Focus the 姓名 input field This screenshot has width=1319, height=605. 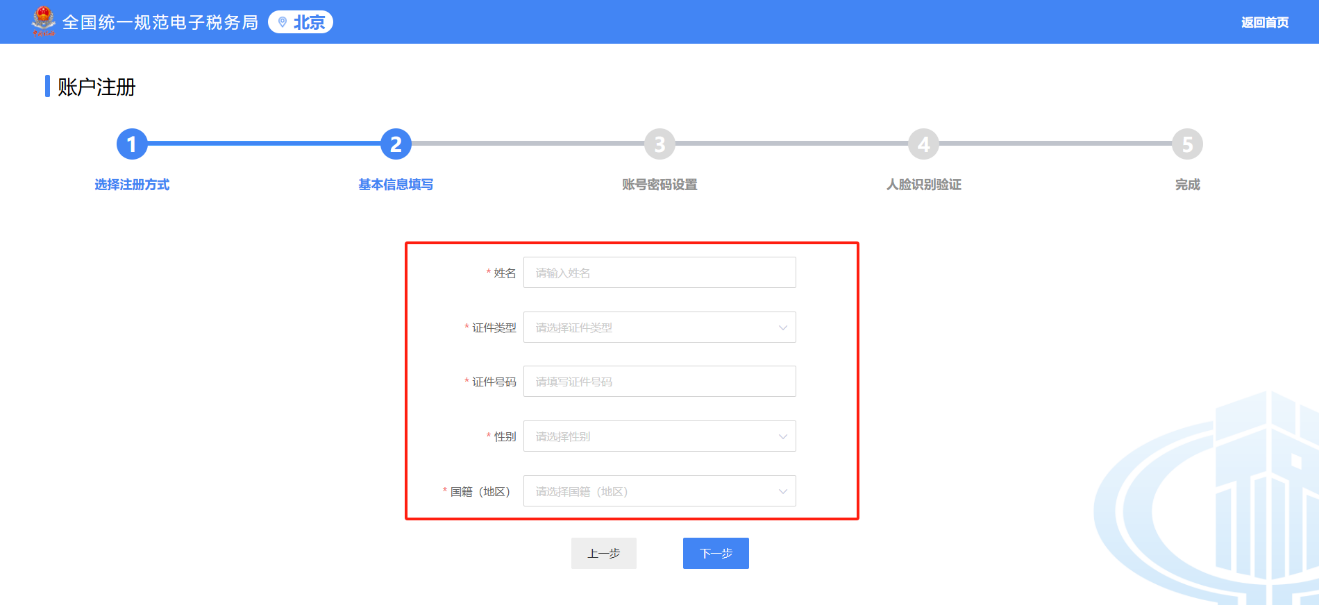click(x=660, y=272)
